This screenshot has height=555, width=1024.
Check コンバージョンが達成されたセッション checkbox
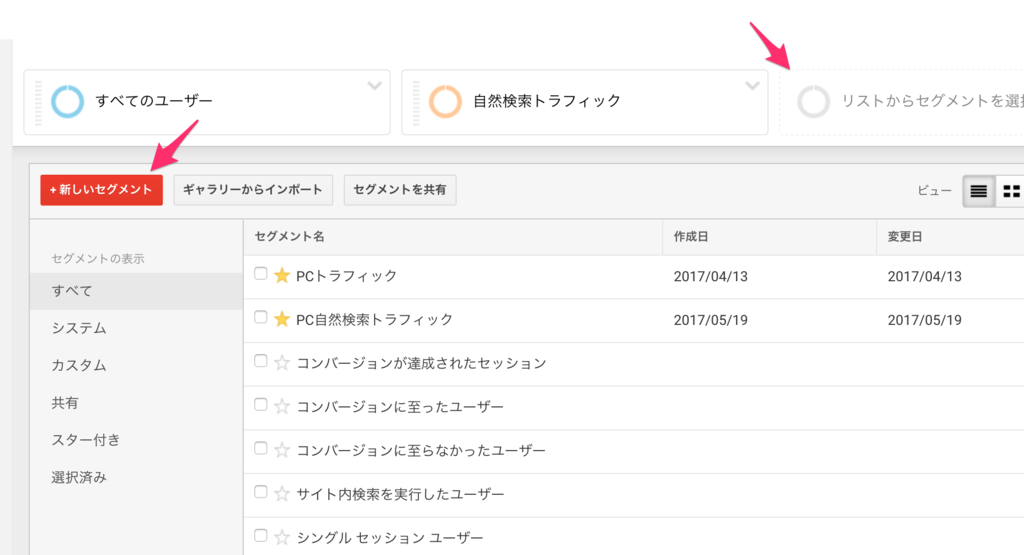261,361
